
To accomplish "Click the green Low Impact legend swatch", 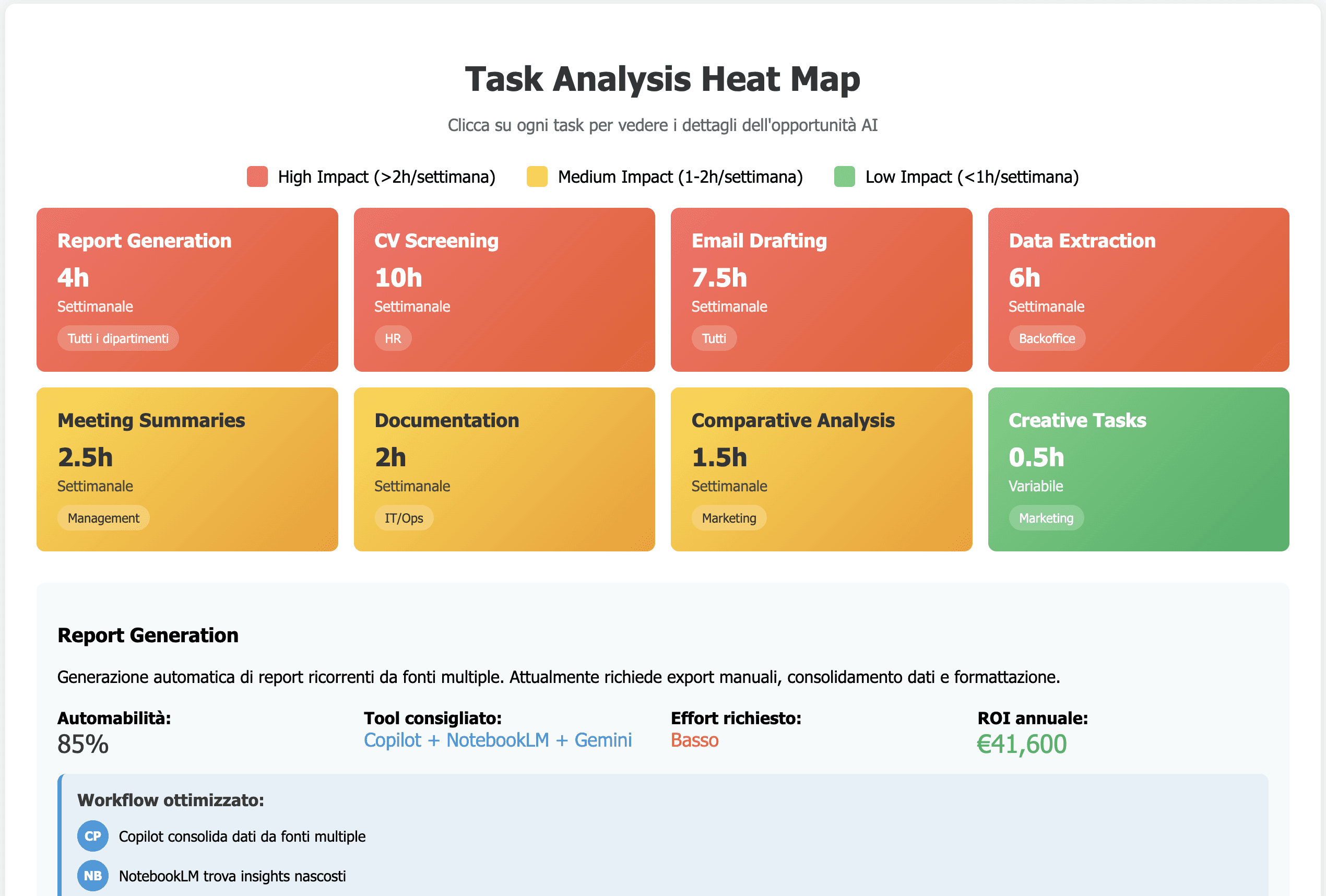I will (844, 177).
